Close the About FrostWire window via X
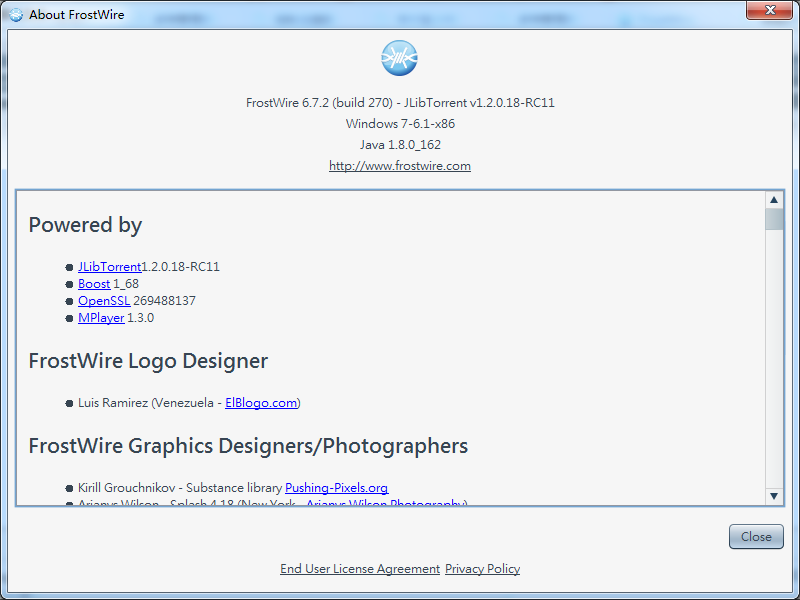The width and height of the screenshot is (800, 600). (x=769, y=10)
